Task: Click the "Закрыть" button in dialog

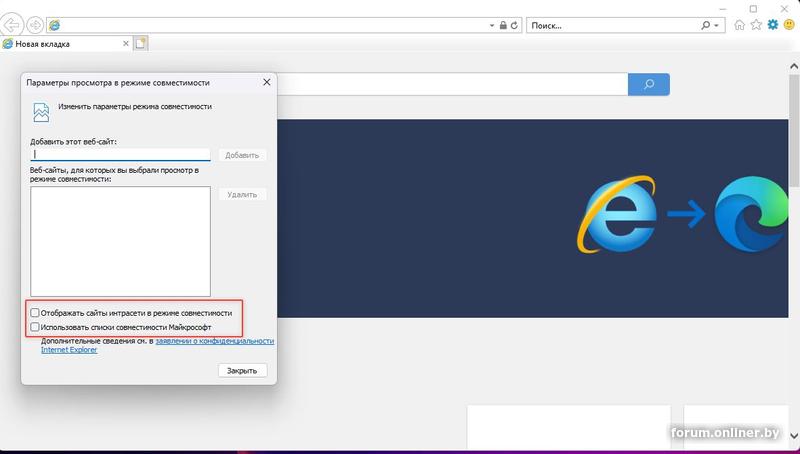Action: click(x=242, y=370)
